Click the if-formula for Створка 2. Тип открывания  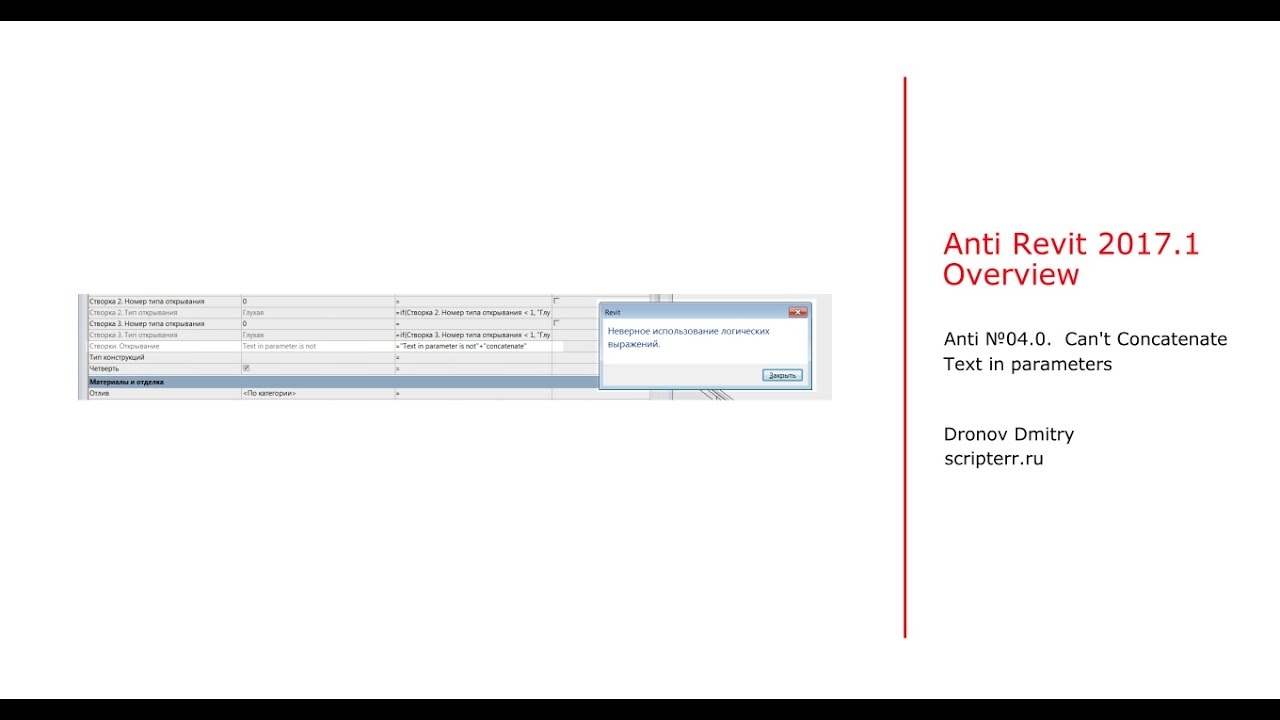pos(472,312)
